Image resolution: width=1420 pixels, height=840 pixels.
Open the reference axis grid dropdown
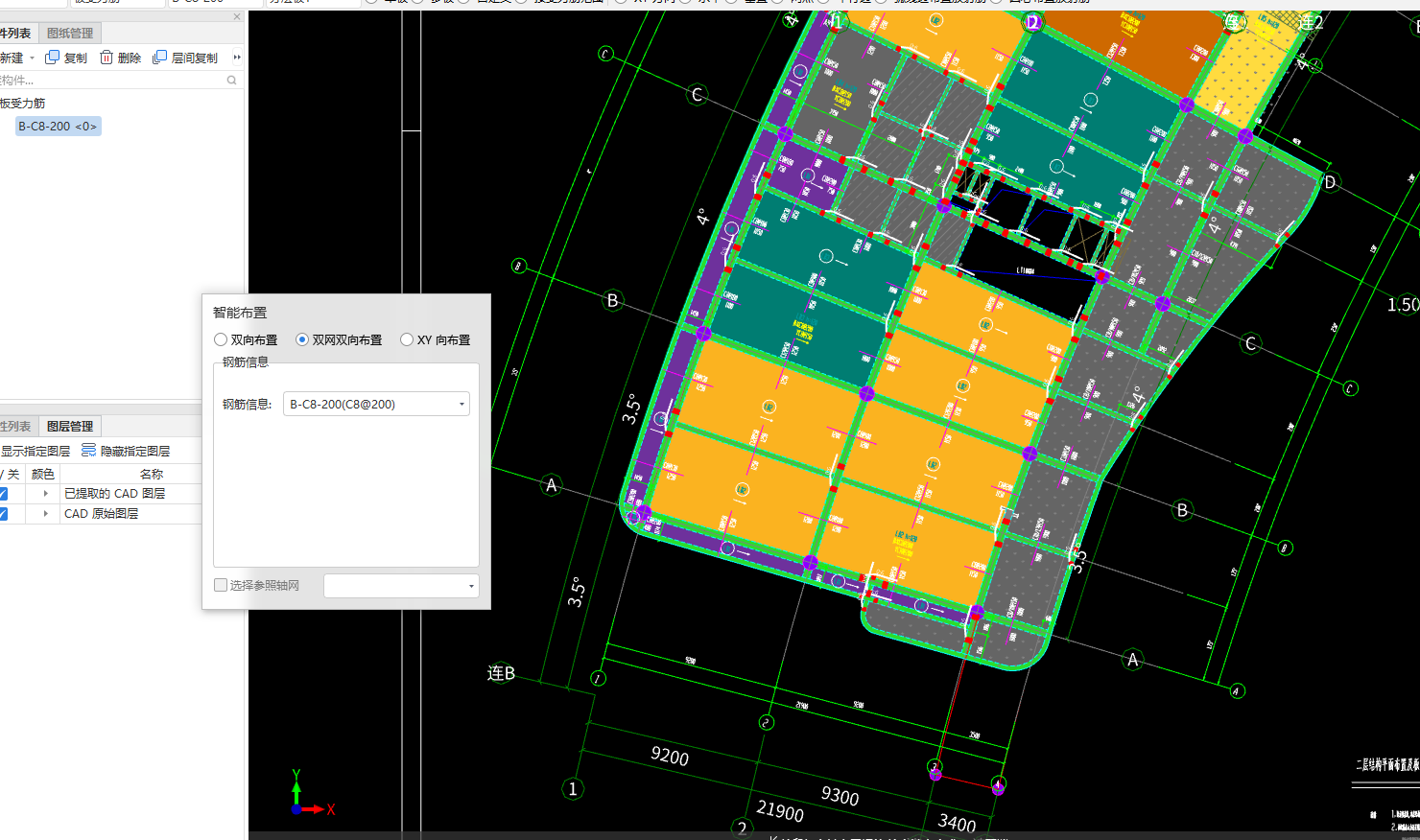tap(401, 586)
